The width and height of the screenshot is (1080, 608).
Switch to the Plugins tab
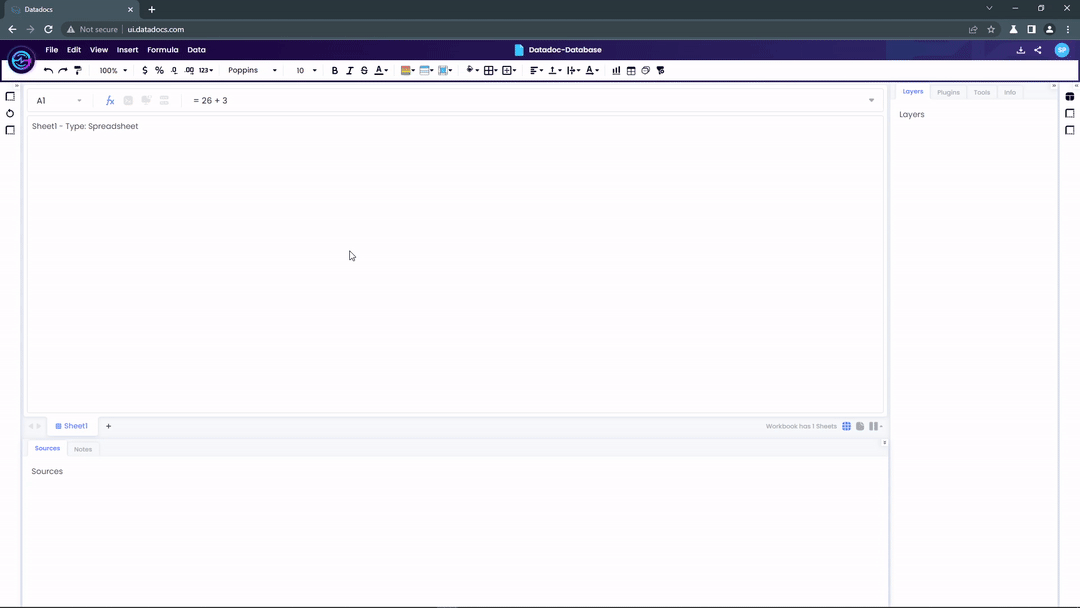(948, 92)
